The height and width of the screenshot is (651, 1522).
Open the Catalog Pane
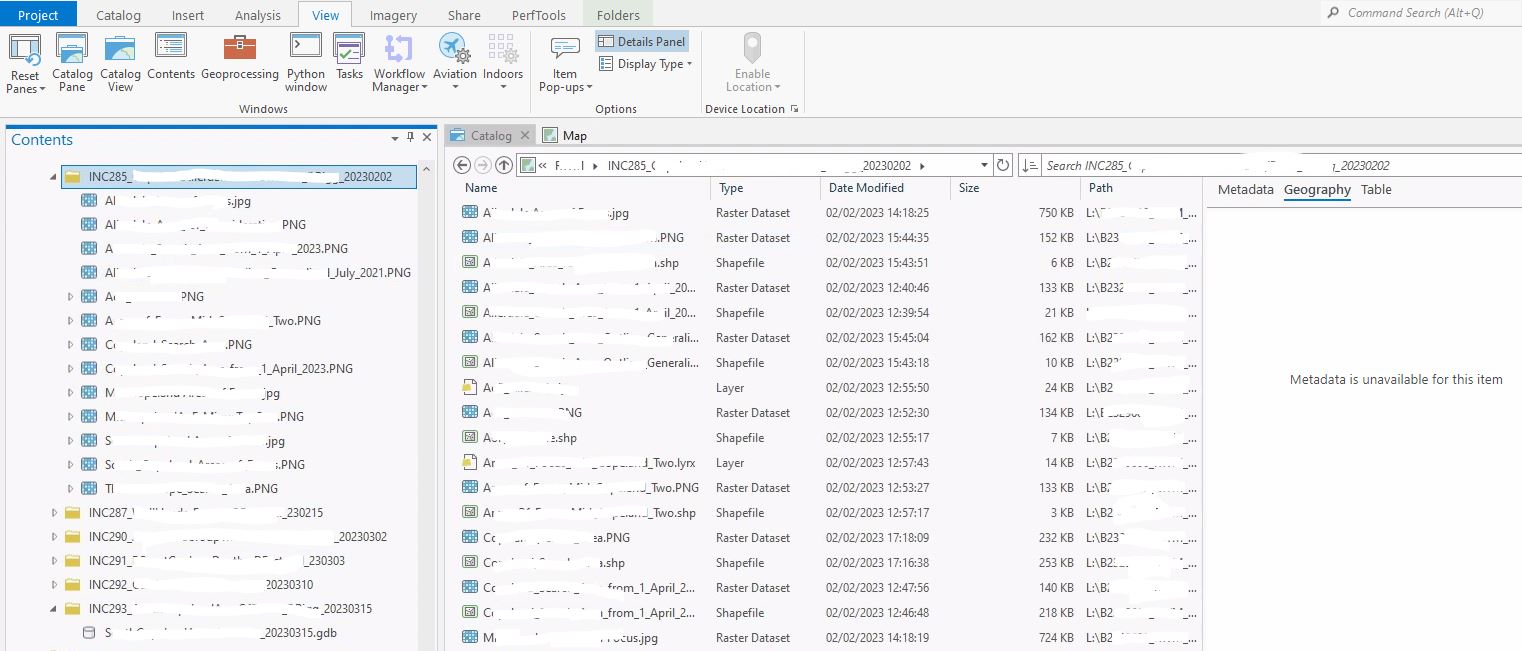[71, 60]
